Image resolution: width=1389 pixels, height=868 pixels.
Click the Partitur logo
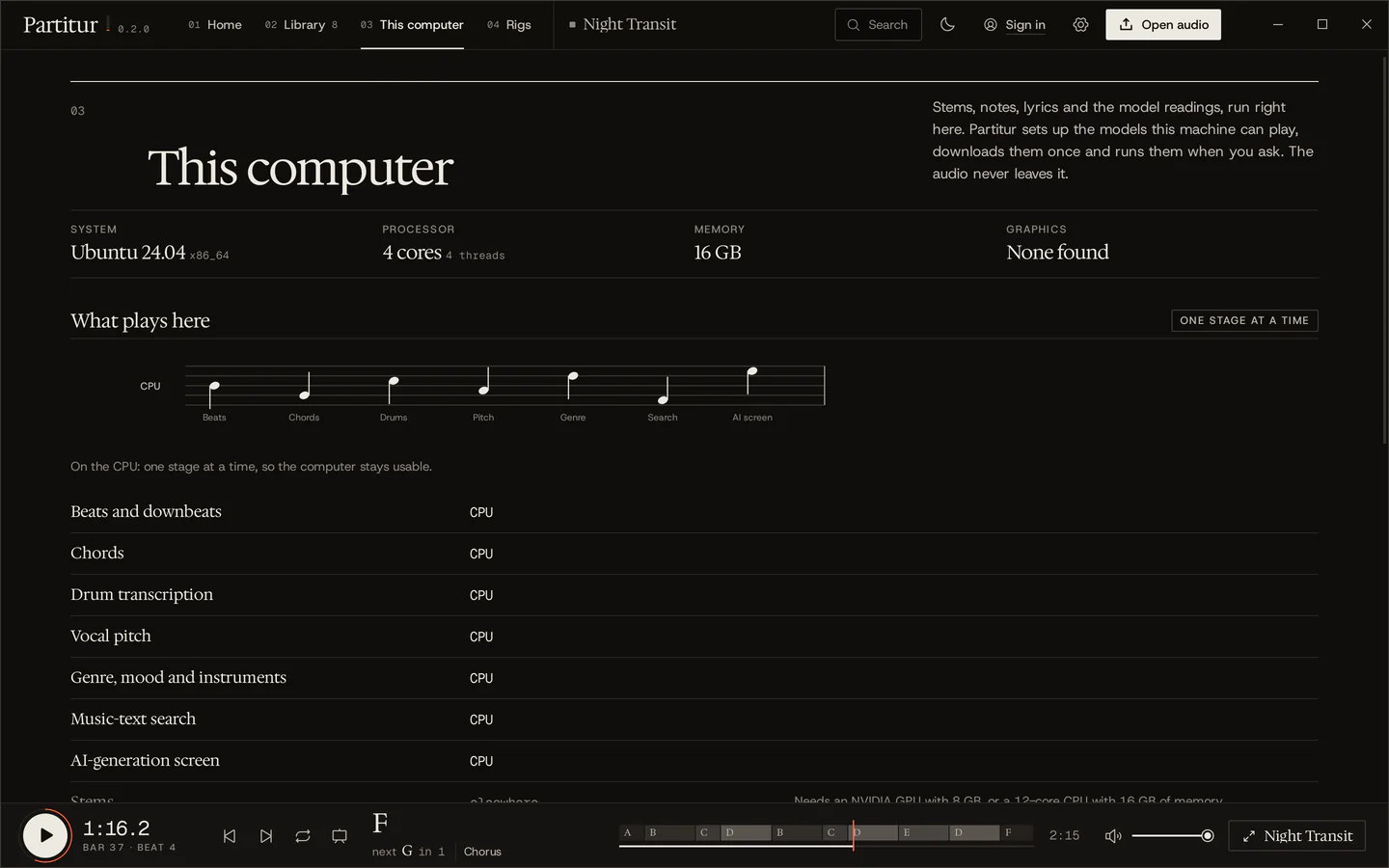pyautogui.click(x=61, y=25)
